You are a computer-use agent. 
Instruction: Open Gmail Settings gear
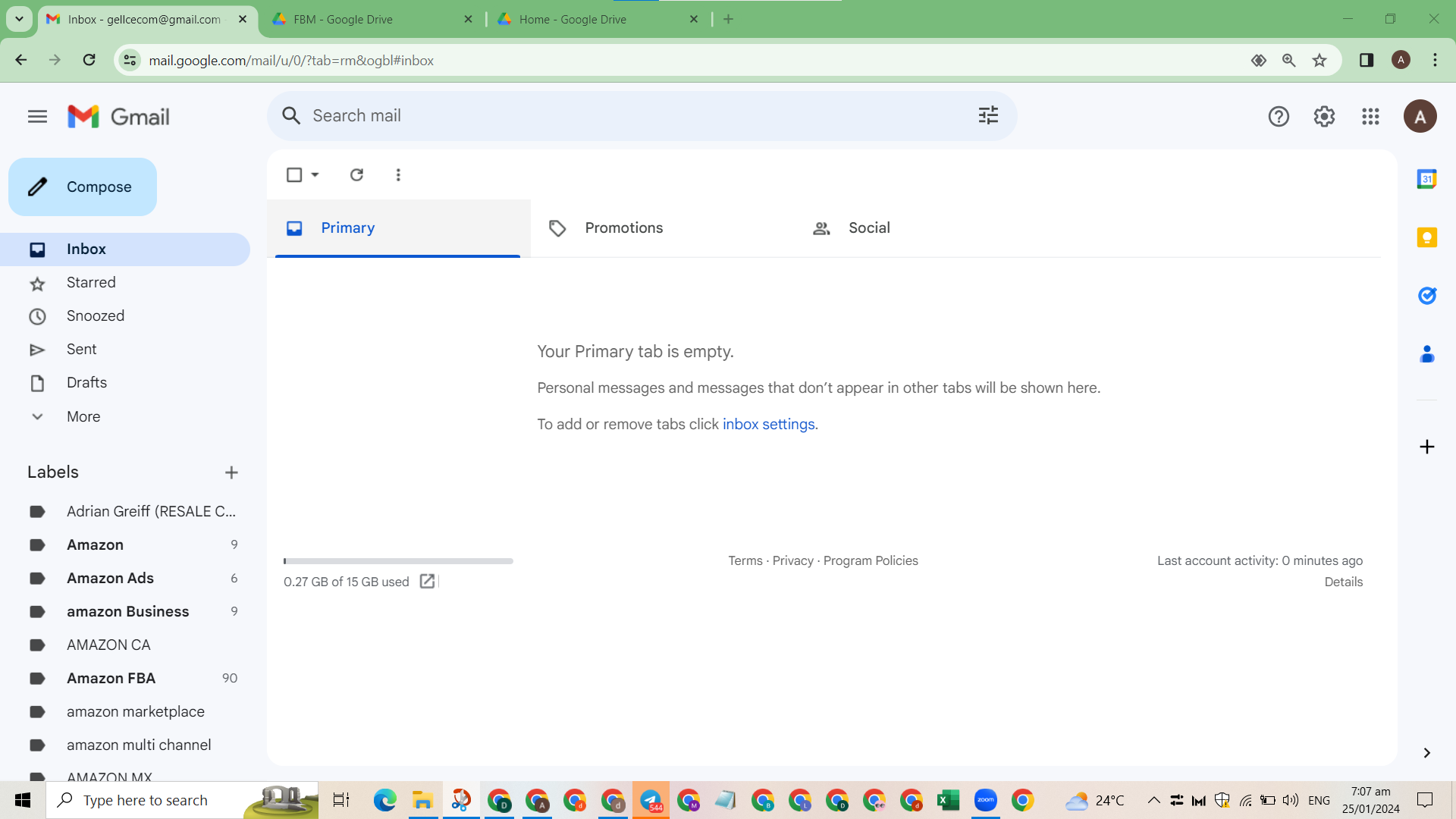(x=1324, y=117)
